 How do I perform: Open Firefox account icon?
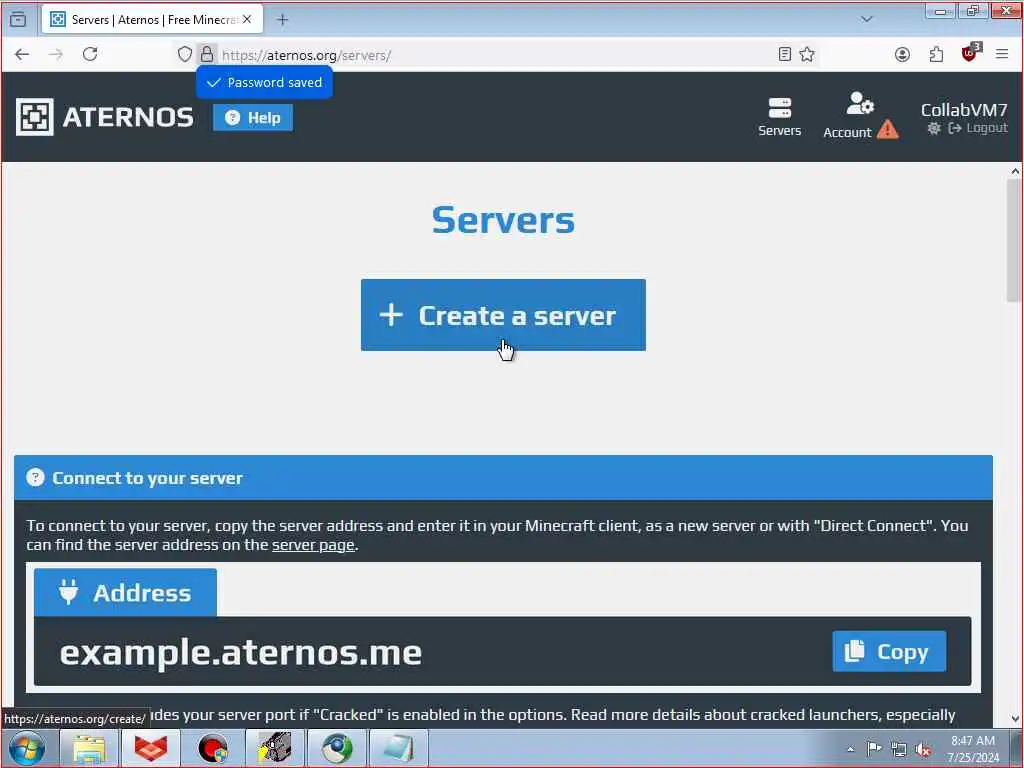pos(903,54)
